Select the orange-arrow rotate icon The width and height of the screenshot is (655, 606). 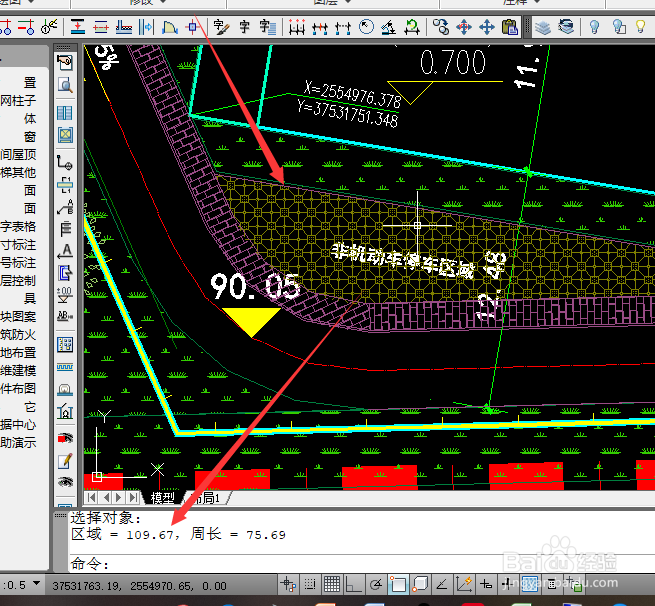(x=412, y=28)
